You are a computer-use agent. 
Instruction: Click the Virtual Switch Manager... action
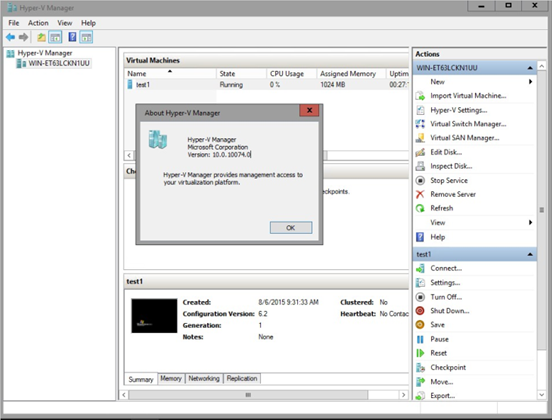point(468,124)
